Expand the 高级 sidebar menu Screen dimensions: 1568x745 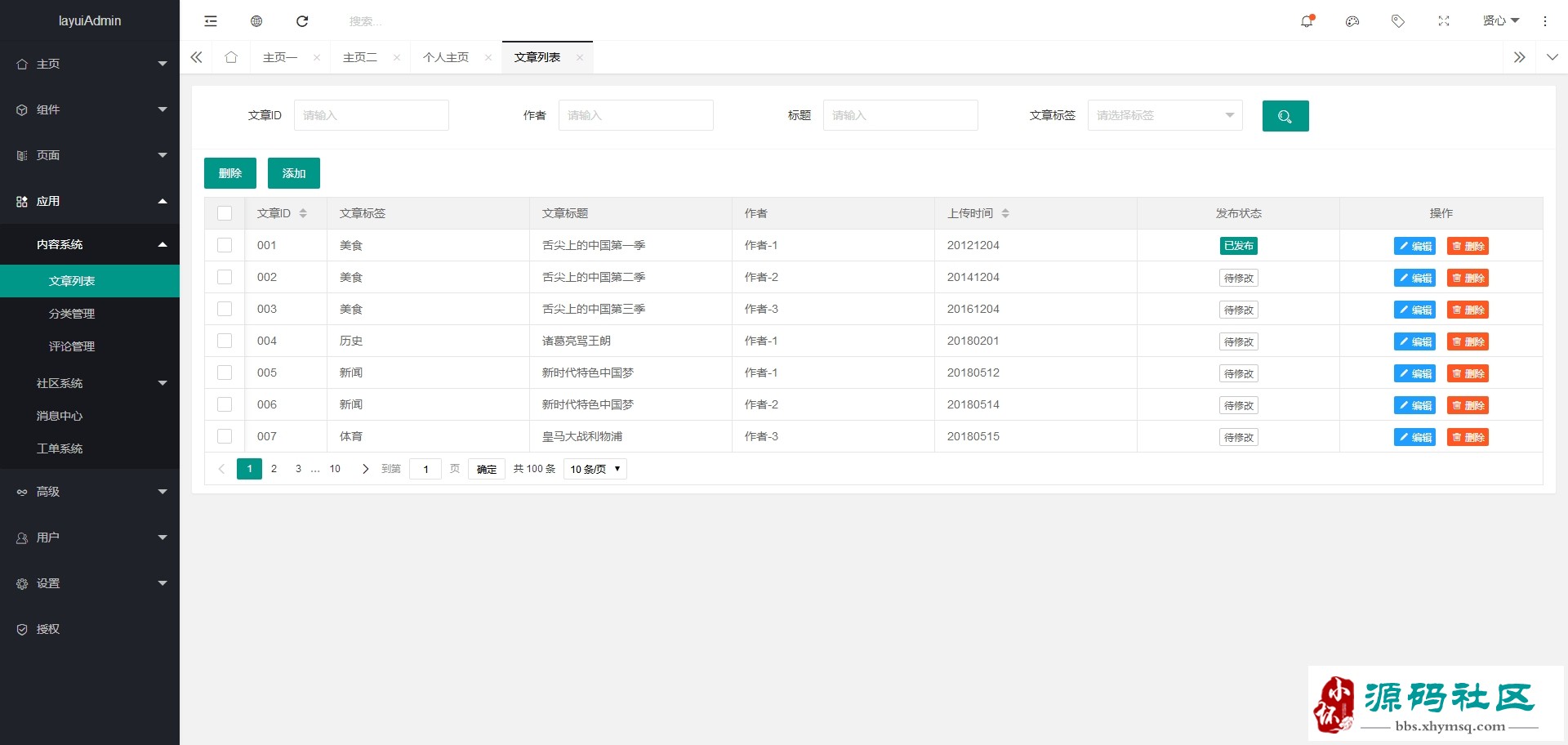pos(90,492)
